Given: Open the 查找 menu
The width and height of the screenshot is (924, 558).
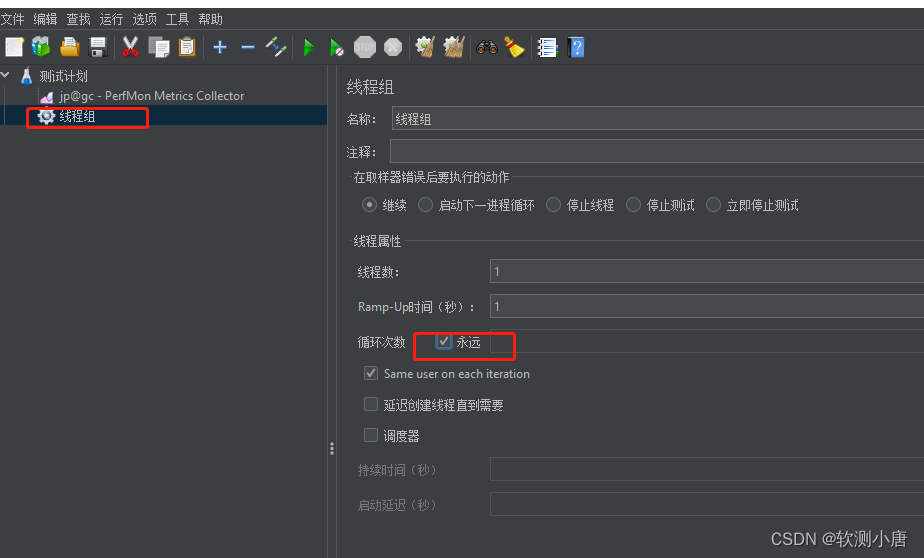Looking at the screenshot, I should [x=78, y=19].
